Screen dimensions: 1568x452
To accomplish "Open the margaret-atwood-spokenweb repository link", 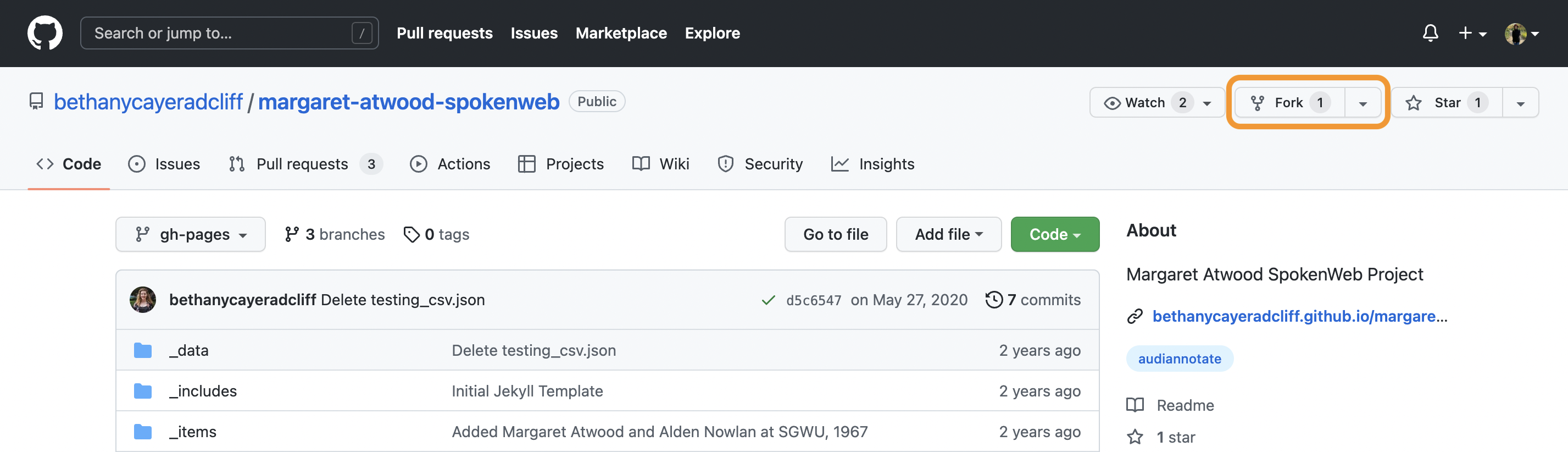I will [408, 102].
